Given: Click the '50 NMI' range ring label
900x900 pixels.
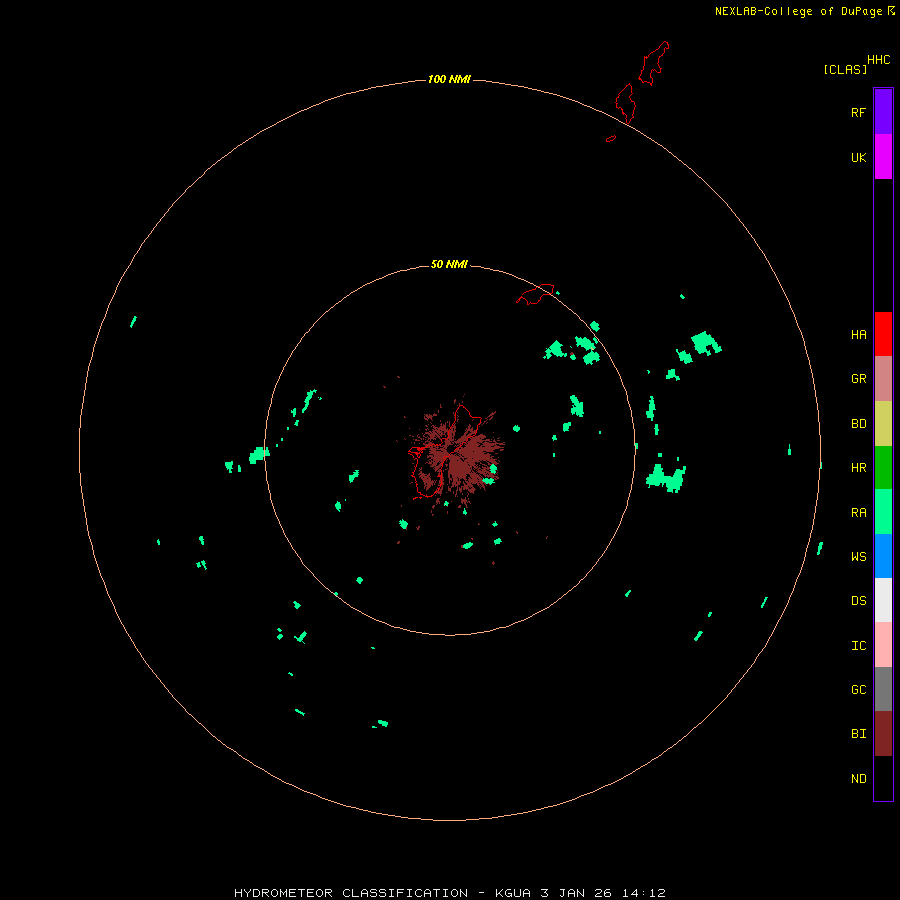Looking at the screenshot, I should tap(449, 264).
